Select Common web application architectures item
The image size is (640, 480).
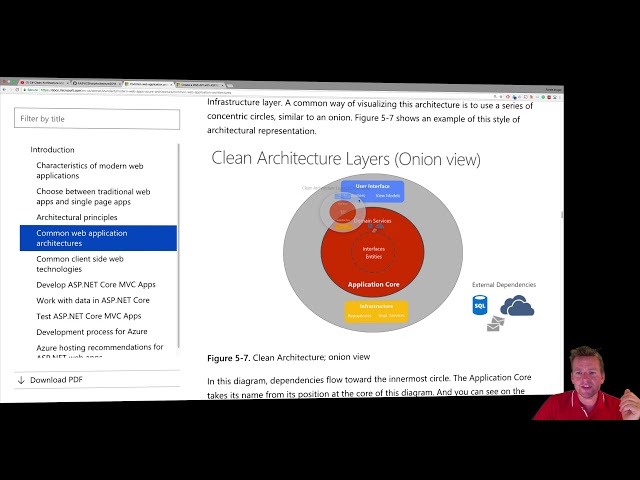(98, 238)
